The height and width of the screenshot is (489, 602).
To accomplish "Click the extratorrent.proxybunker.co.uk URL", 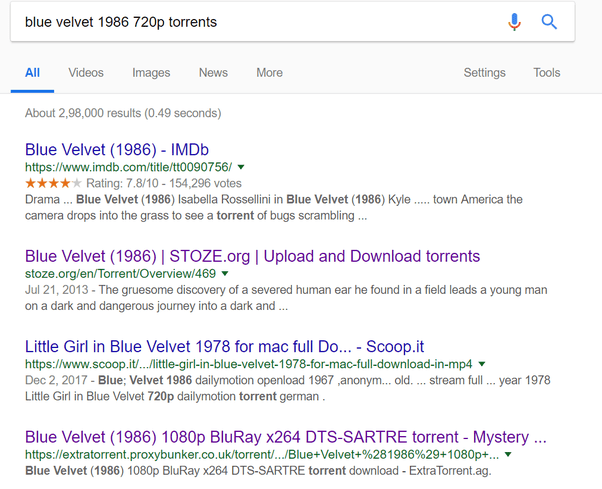I will pyautogui.click(x=262, y=455).
